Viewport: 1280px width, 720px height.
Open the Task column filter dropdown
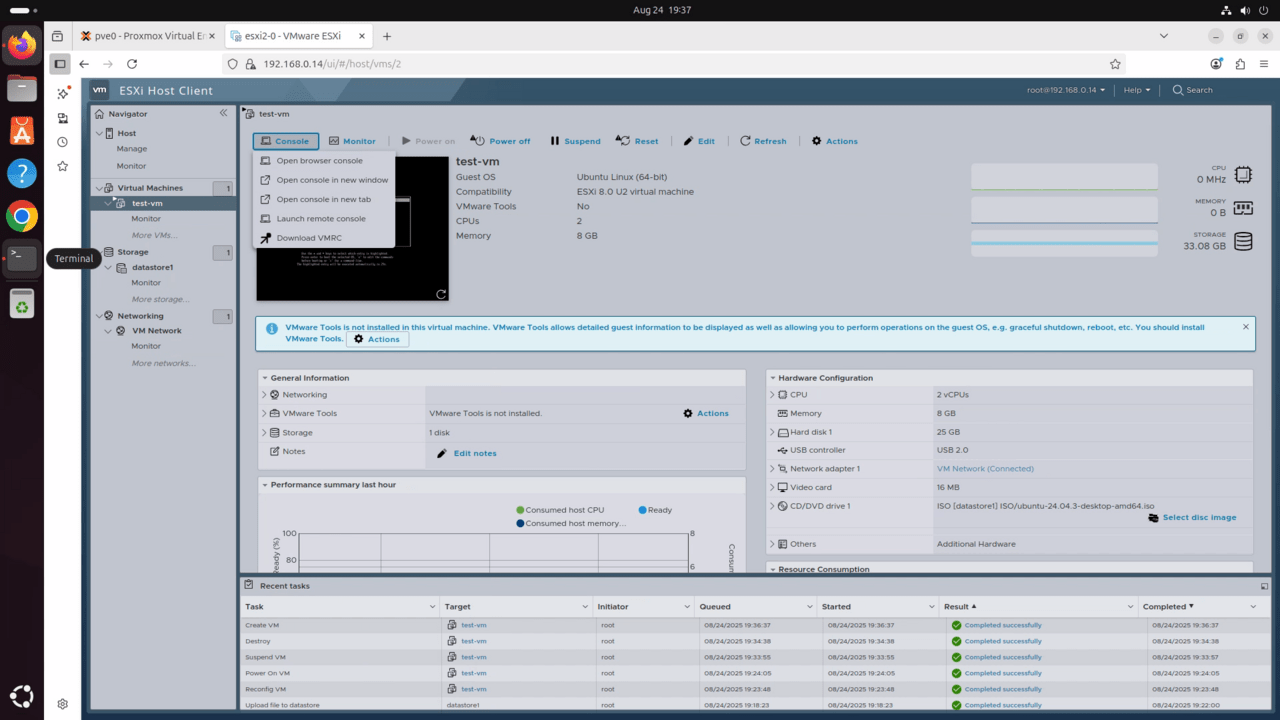[432, 607]
